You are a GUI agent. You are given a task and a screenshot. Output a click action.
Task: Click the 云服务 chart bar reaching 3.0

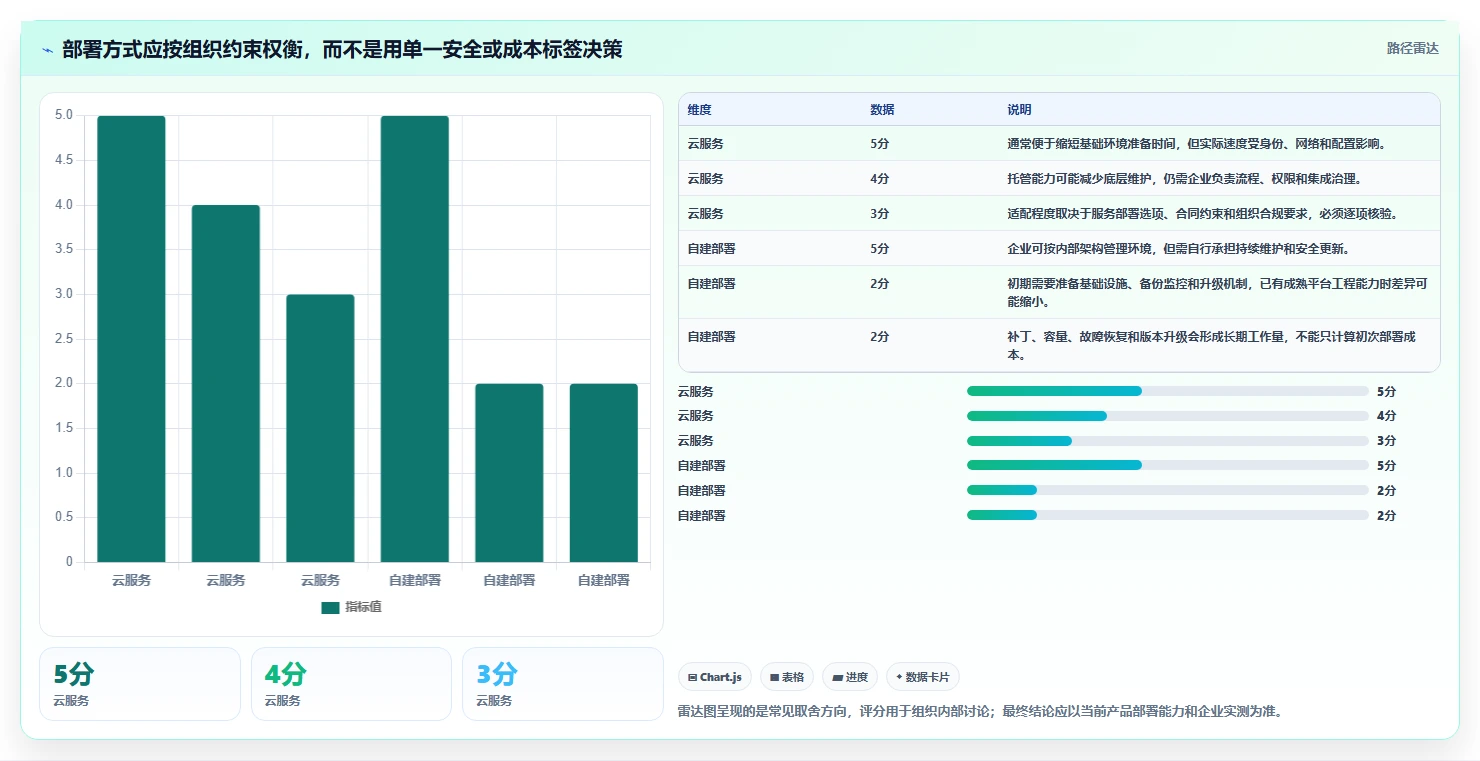(320, 428)
